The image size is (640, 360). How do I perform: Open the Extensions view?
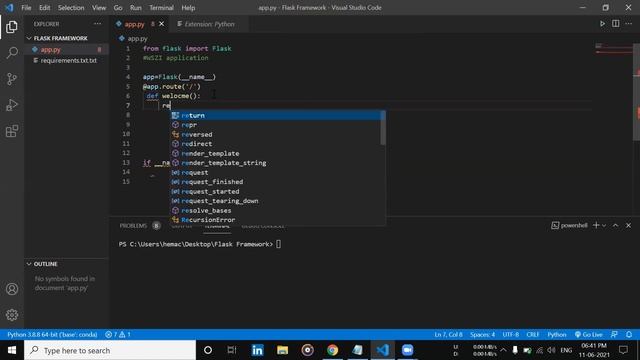(x=12, y=131)
